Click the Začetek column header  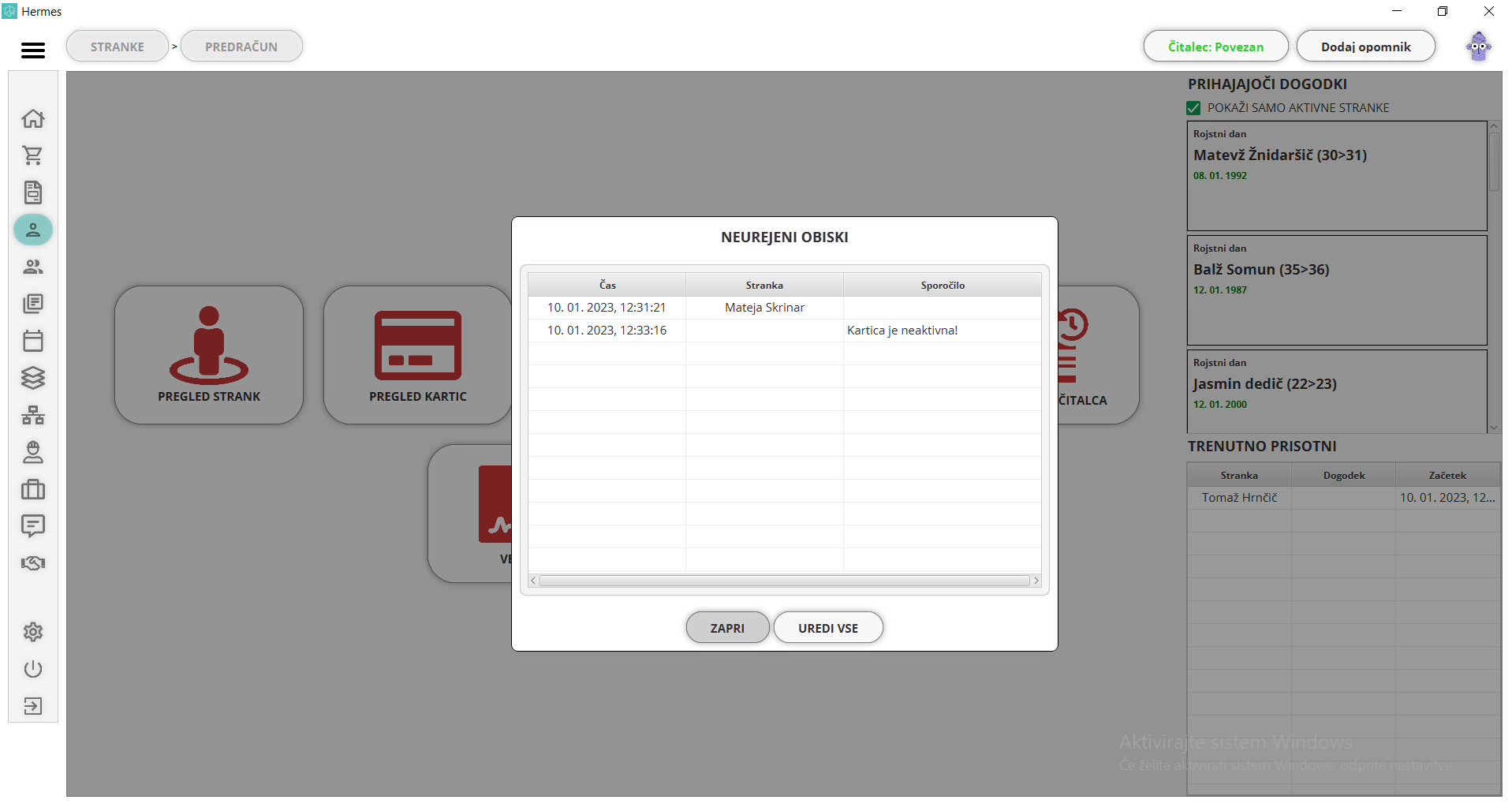1447,476
